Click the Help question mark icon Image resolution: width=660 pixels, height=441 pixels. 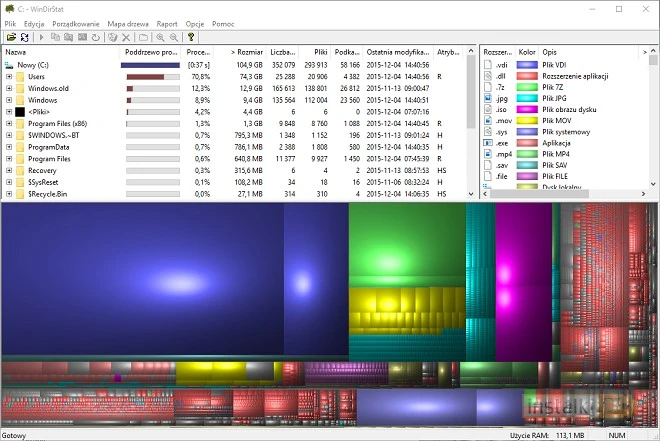pos(191,37)
